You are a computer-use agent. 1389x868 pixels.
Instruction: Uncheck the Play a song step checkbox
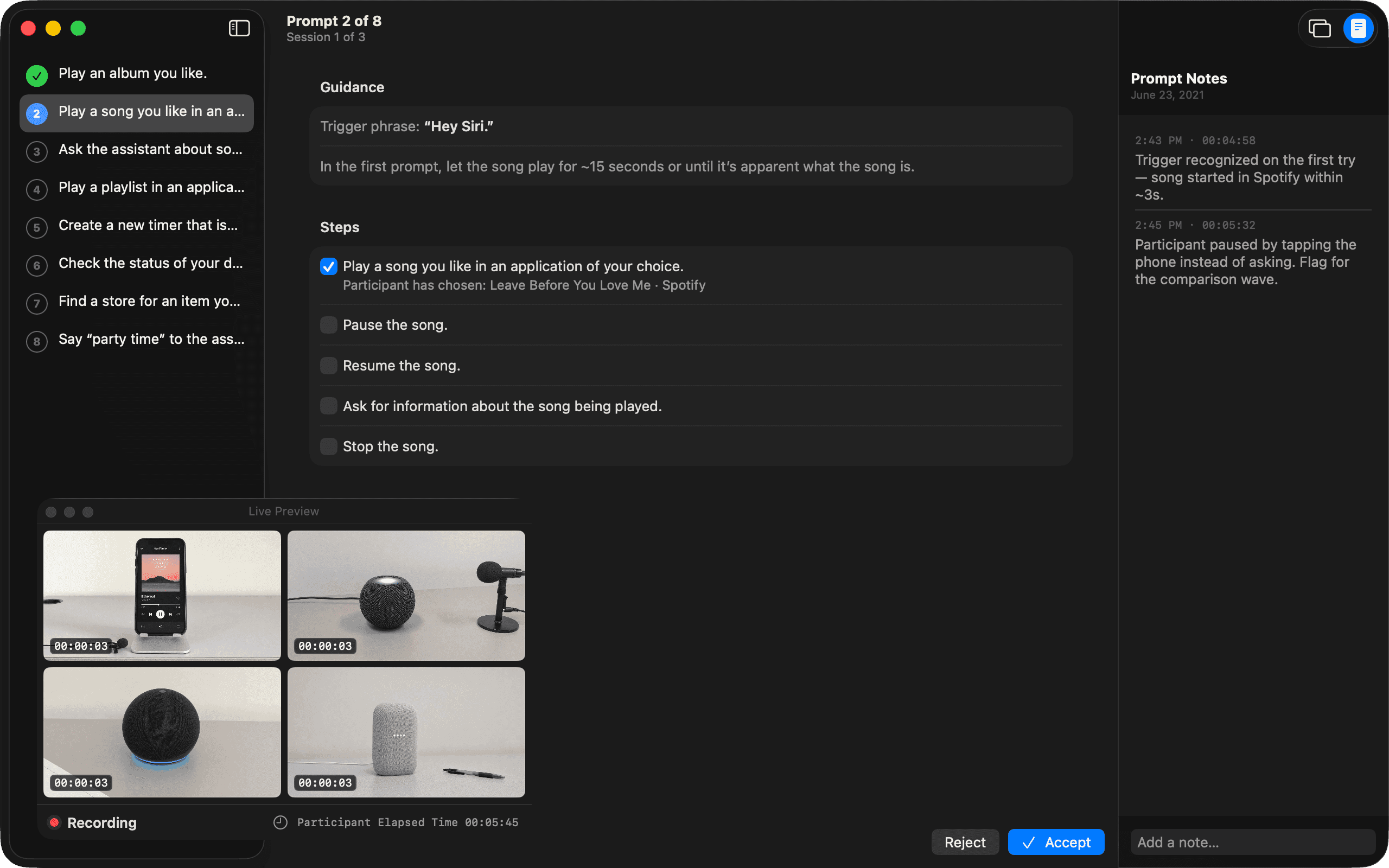click(328, 266)
